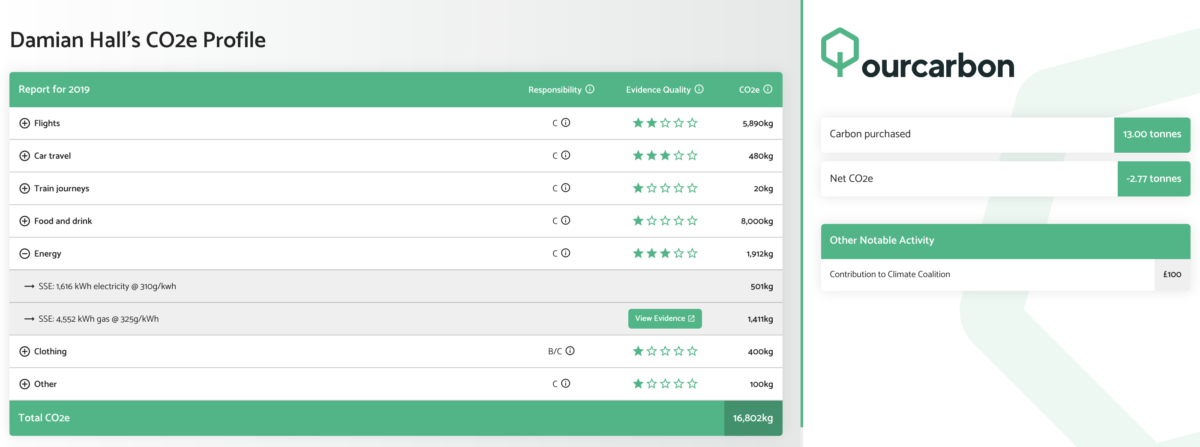
Task: Expand the Car travel category
Action: point(25,156)
